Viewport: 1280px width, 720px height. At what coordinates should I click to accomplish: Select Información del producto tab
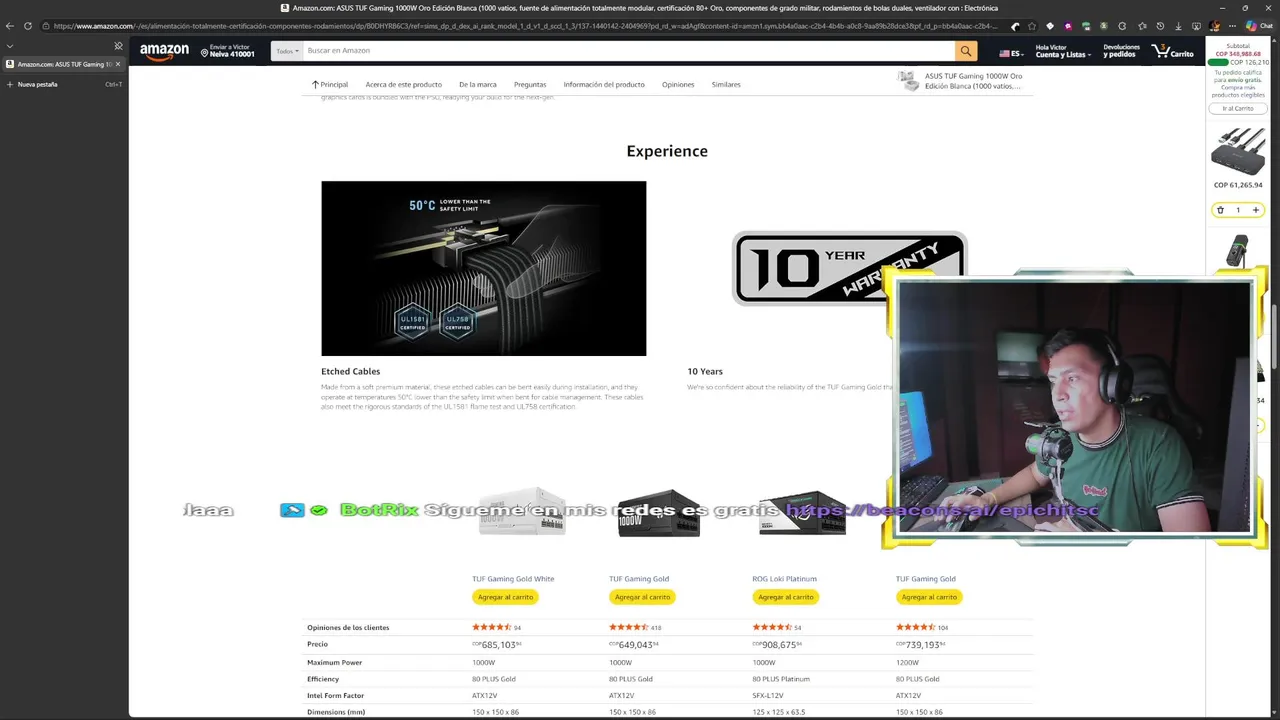coord(604,84)
